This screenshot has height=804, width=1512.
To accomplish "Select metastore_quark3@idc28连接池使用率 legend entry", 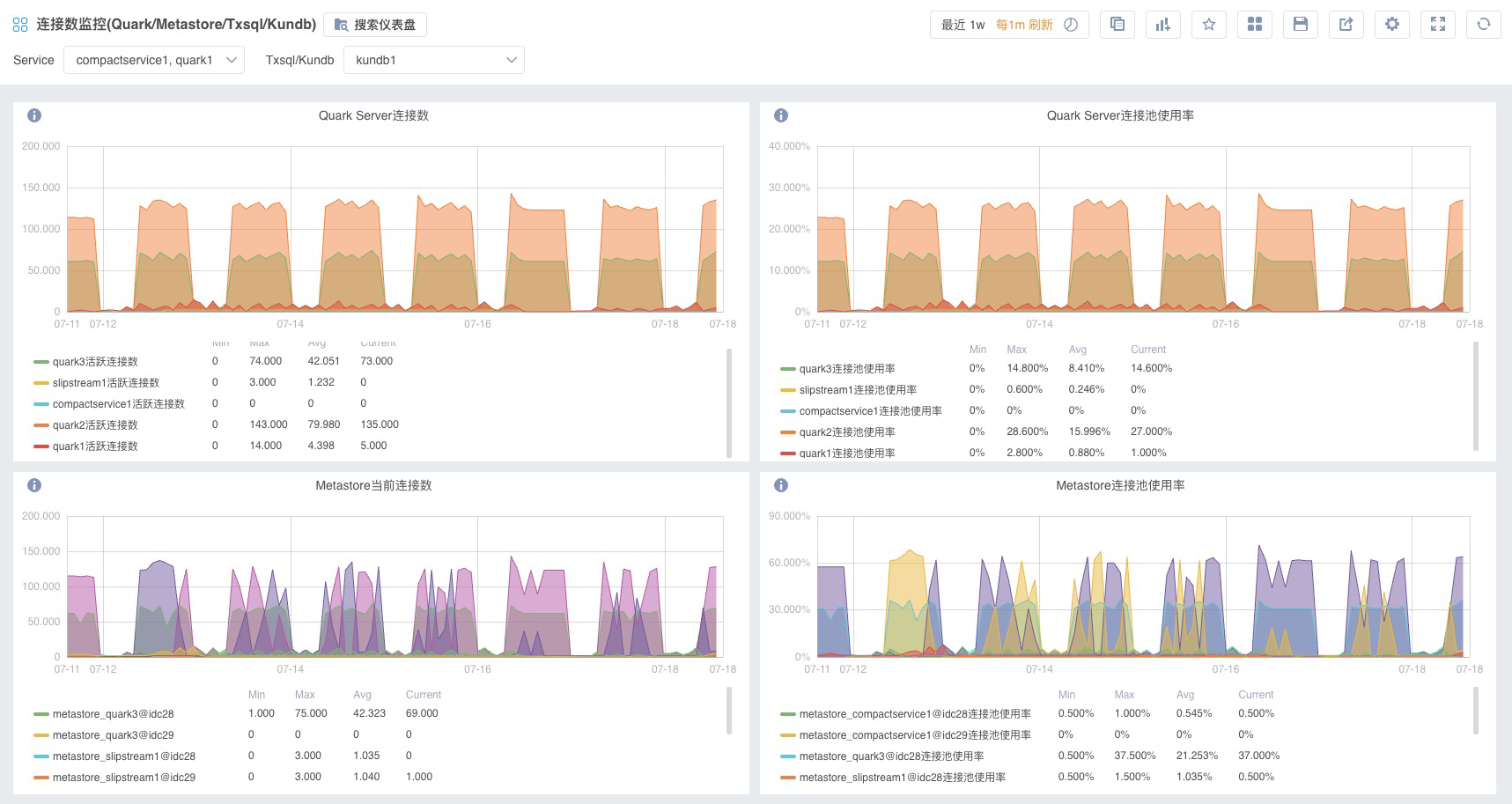I will pos(891,756).
